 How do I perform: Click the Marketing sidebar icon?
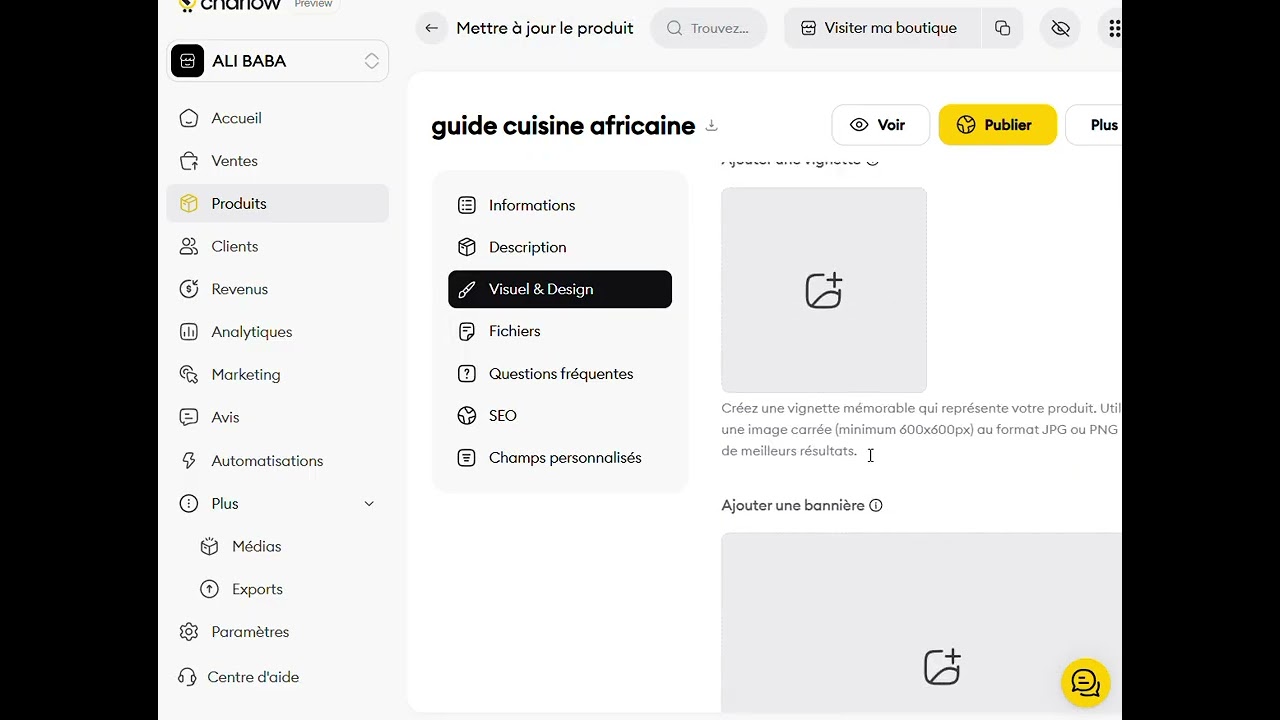(x=189, y=374)
